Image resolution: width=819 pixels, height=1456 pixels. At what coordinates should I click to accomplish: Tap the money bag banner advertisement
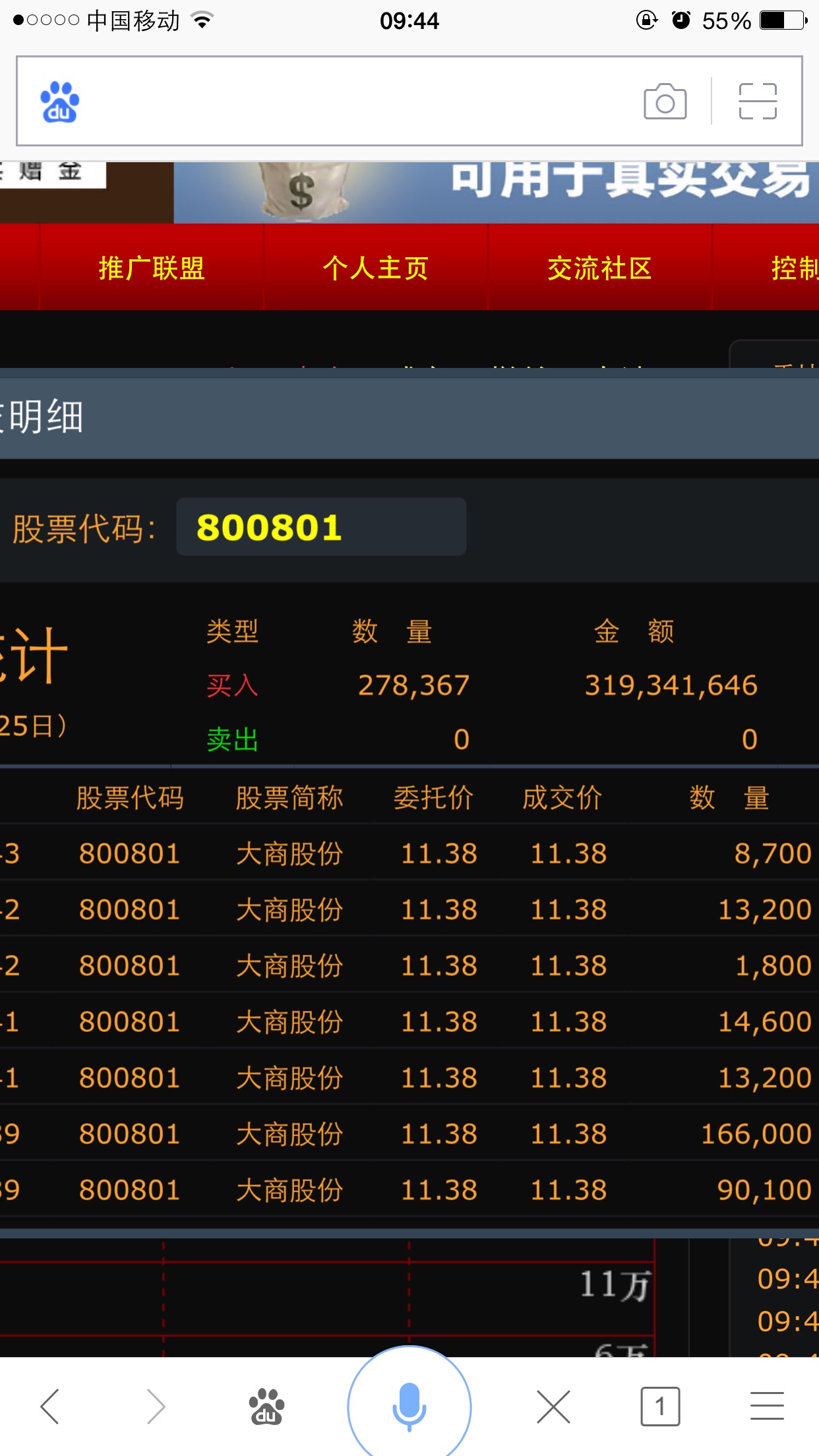click(495, 191)
